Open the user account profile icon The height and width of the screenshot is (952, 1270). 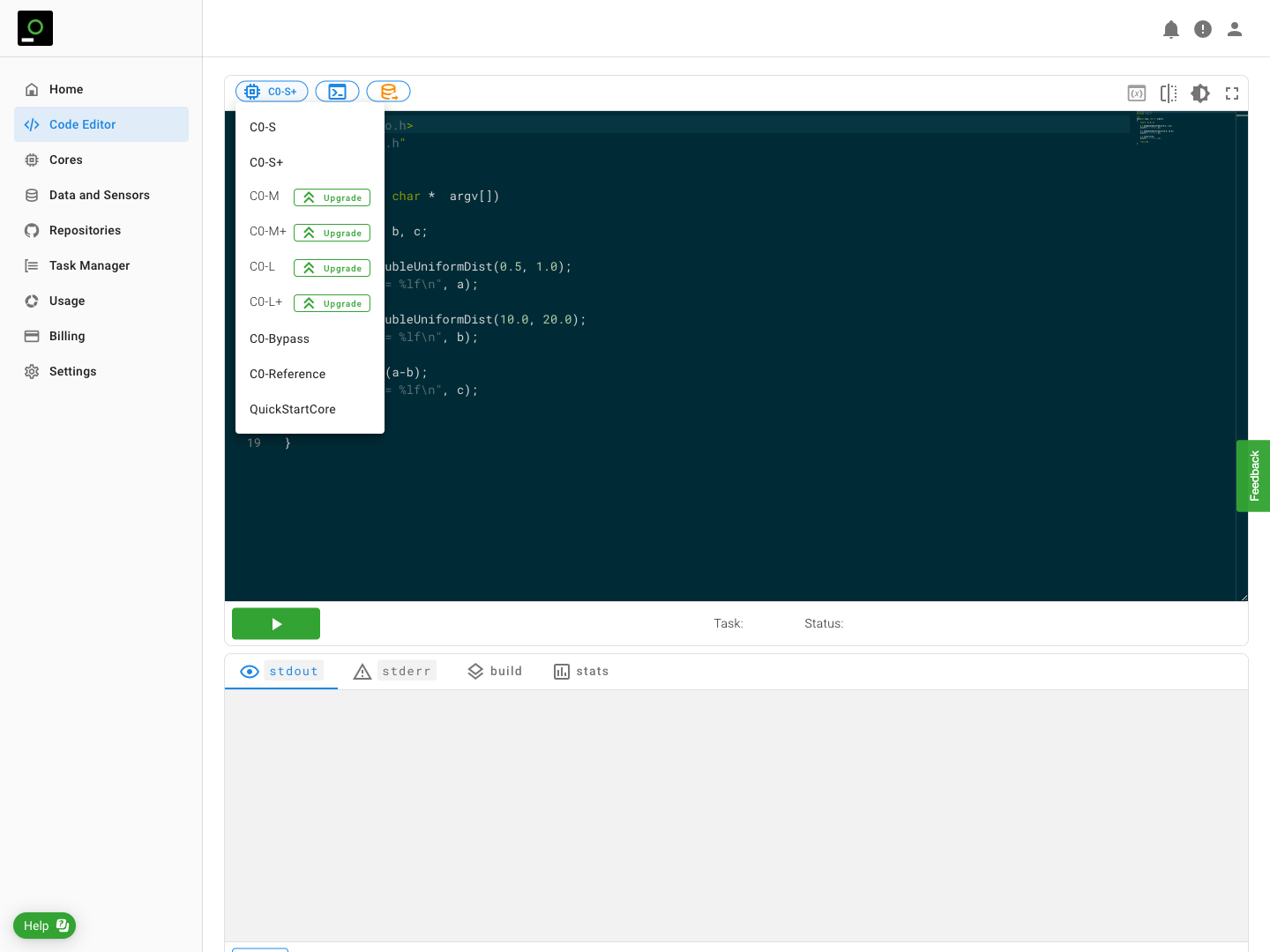pos(1234,29)
